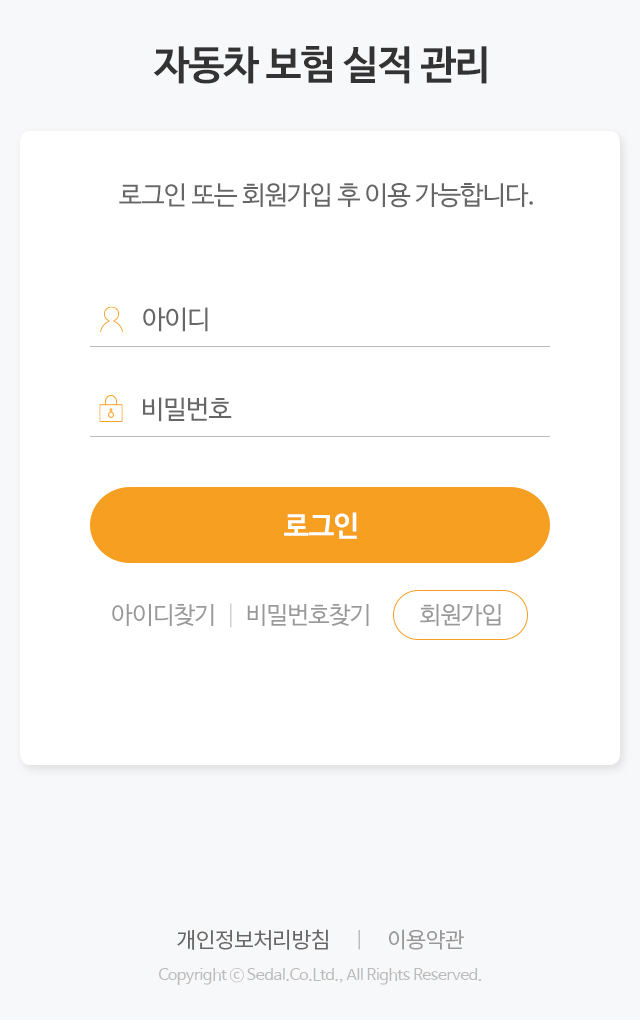The height and width of the screenshot is (1020, 640).
Task: Open the 개인정보처리방침 footer link
Action: 253,939
